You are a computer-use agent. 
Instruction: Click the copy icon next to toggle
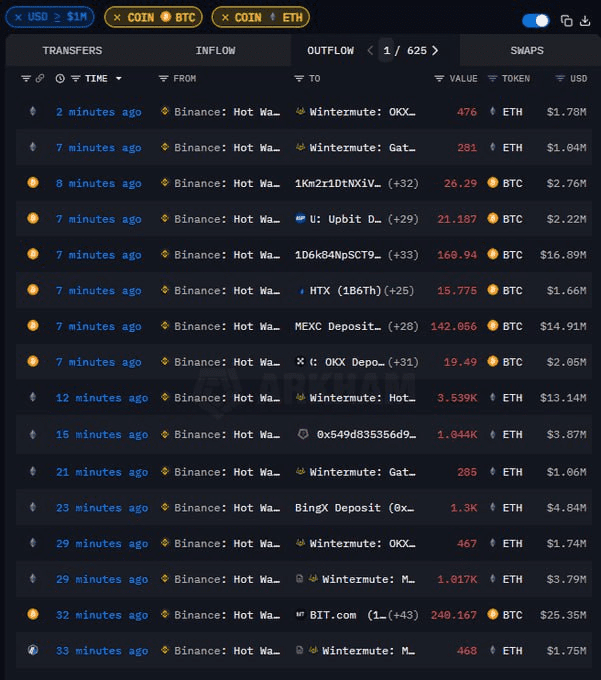(566, 20)
